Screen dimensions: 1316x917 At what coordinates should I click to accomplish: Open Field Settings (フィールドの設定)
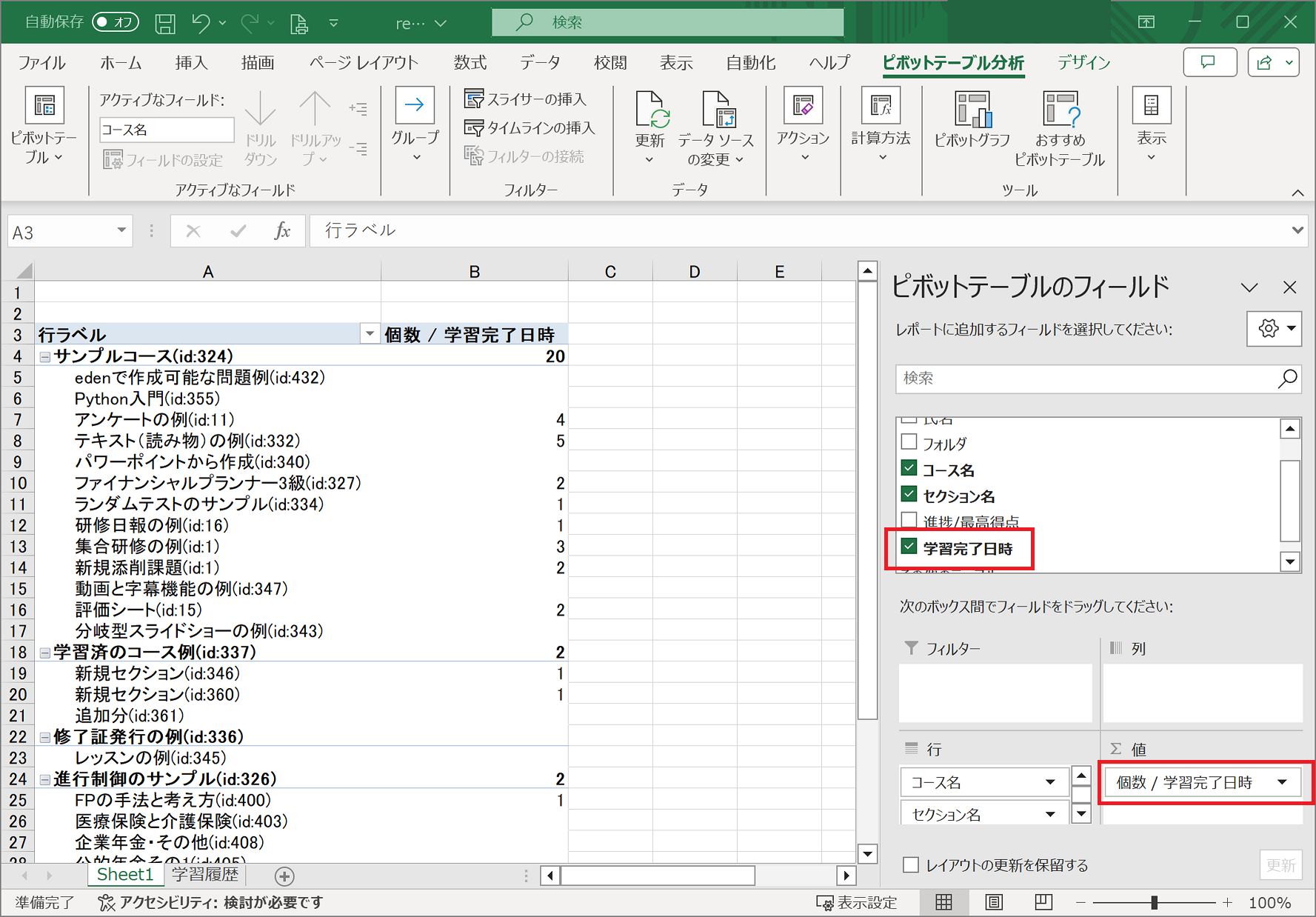tap(163, 160)
